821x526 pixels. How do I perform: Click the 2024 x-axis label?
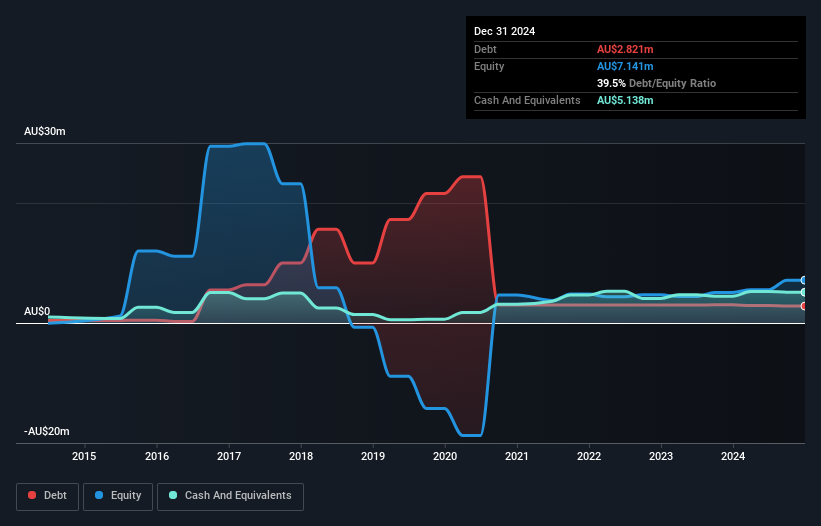coord(733,456)
